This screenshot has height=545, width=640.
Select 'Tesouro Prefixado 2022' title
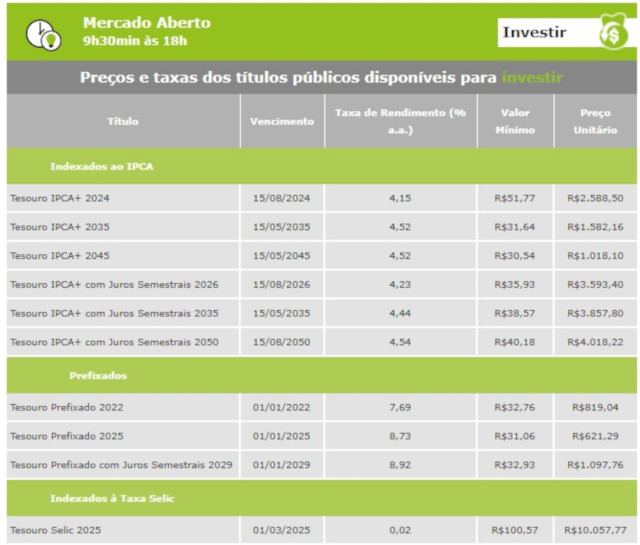tap(67, 407)
